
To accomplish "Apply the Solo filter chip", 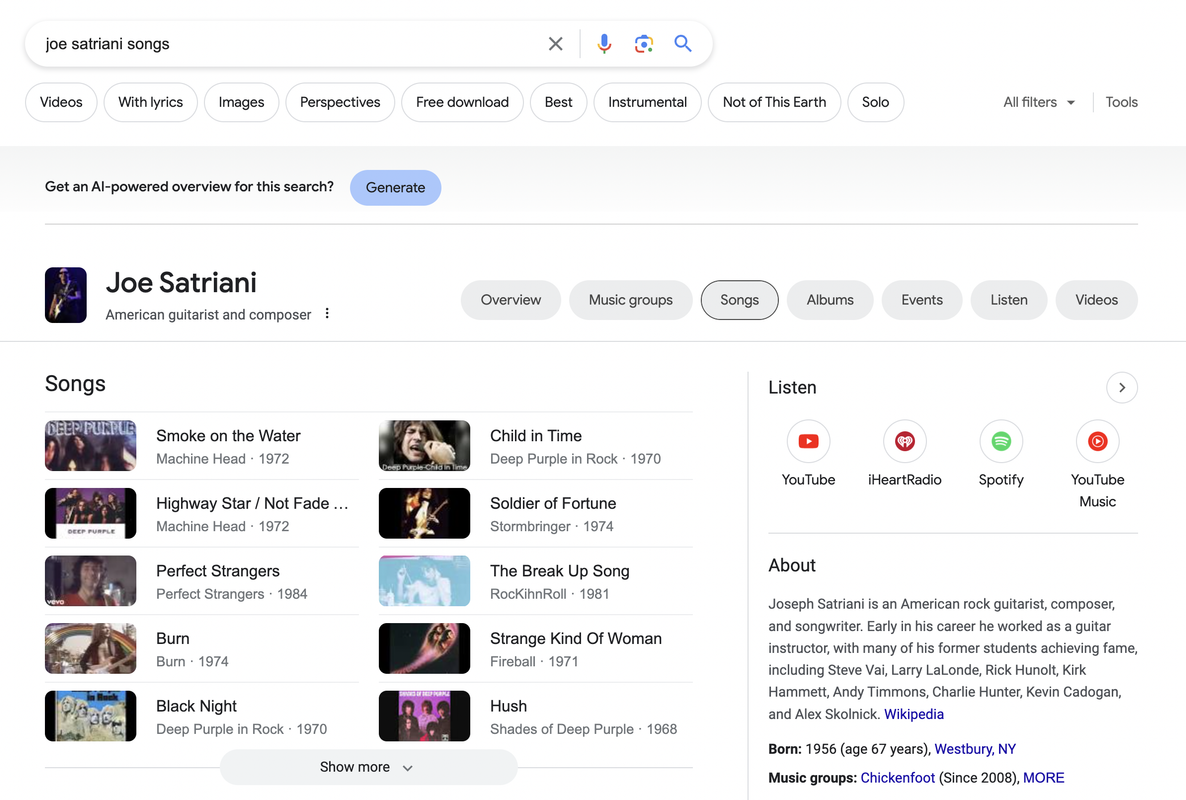I will [x=875, y=102].
